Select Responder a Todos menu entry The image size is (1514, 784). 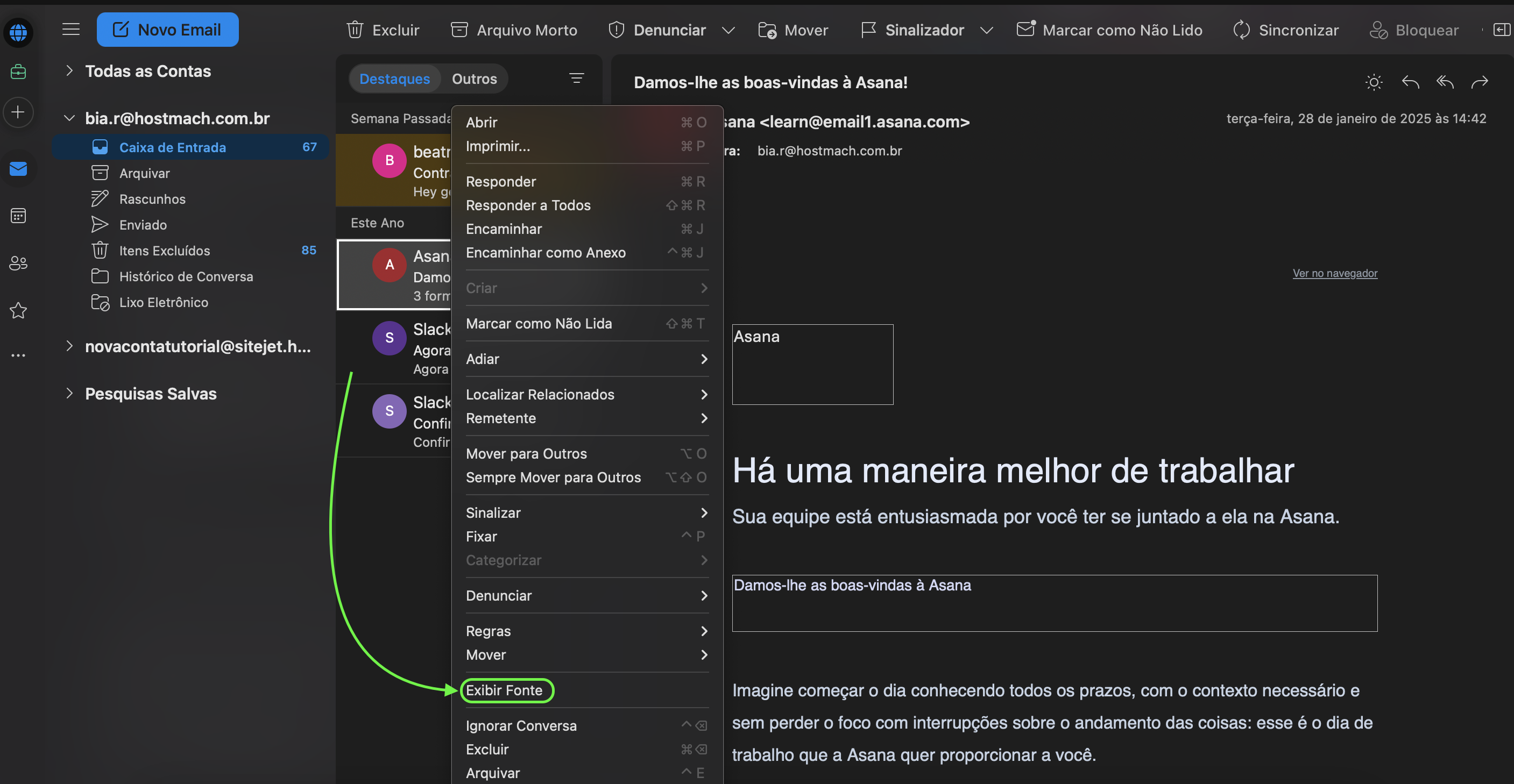pyautogui.click(x=586, y=205)
